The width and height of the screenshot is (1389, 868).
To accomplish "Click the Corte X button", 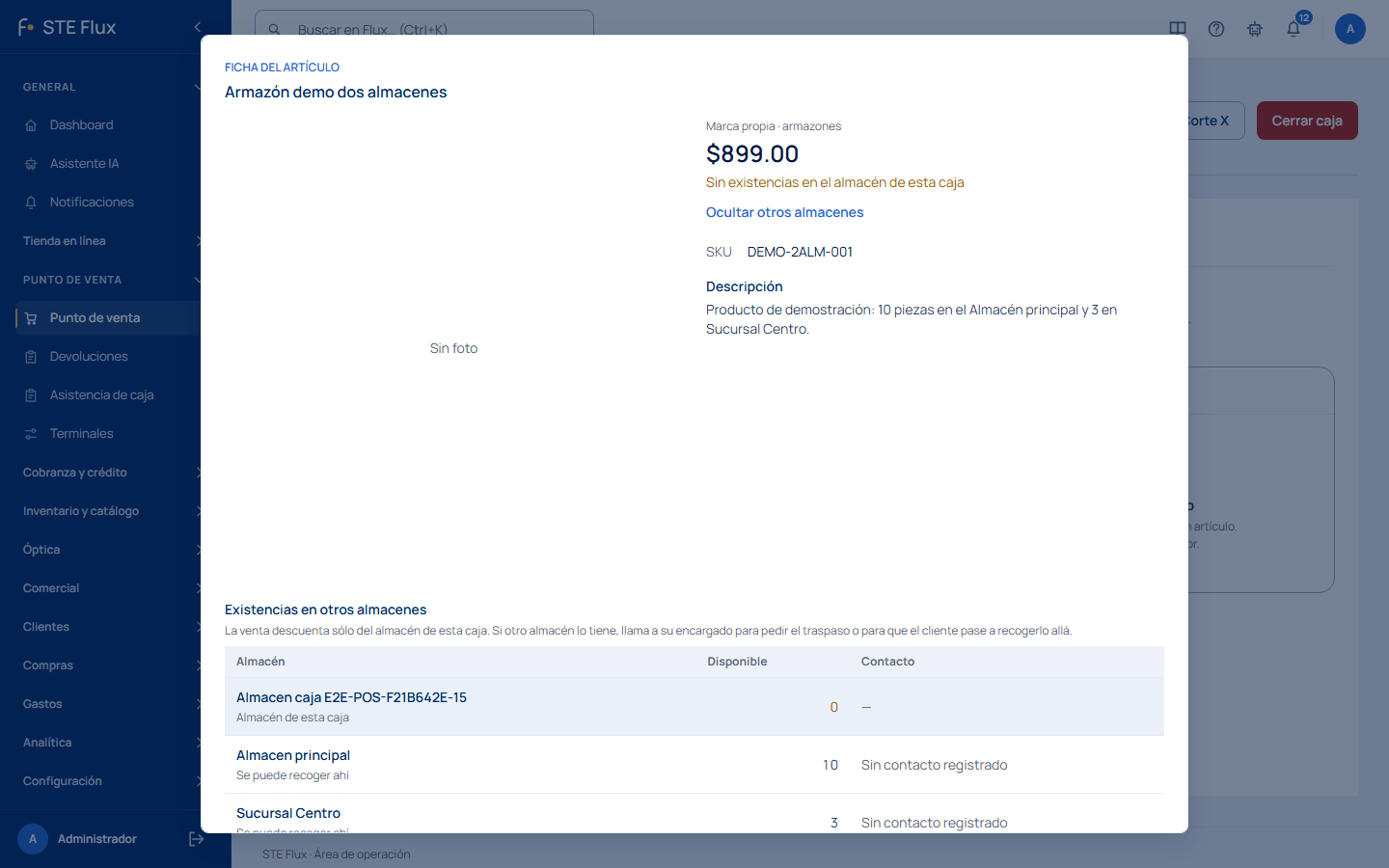I will click(1216, 121).
